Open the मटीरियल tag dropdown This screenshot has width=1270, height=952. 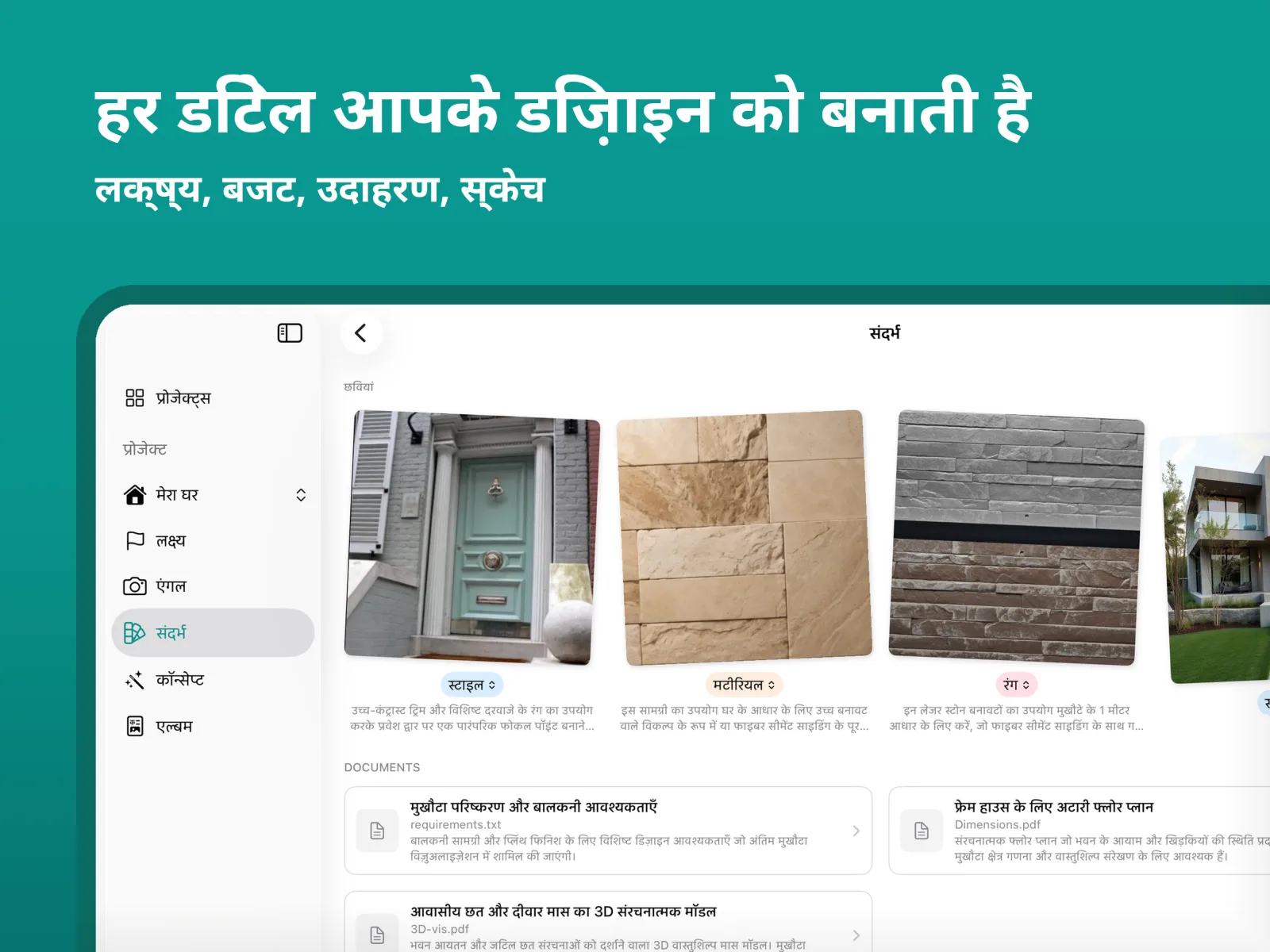[x=744, y=685]
